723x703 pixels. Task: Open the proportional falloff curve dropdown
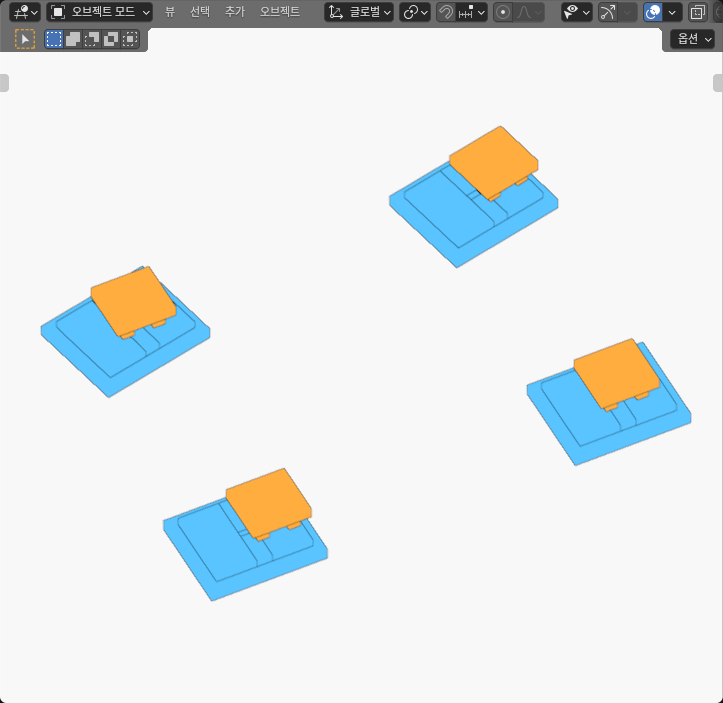[x=528, y=12]
